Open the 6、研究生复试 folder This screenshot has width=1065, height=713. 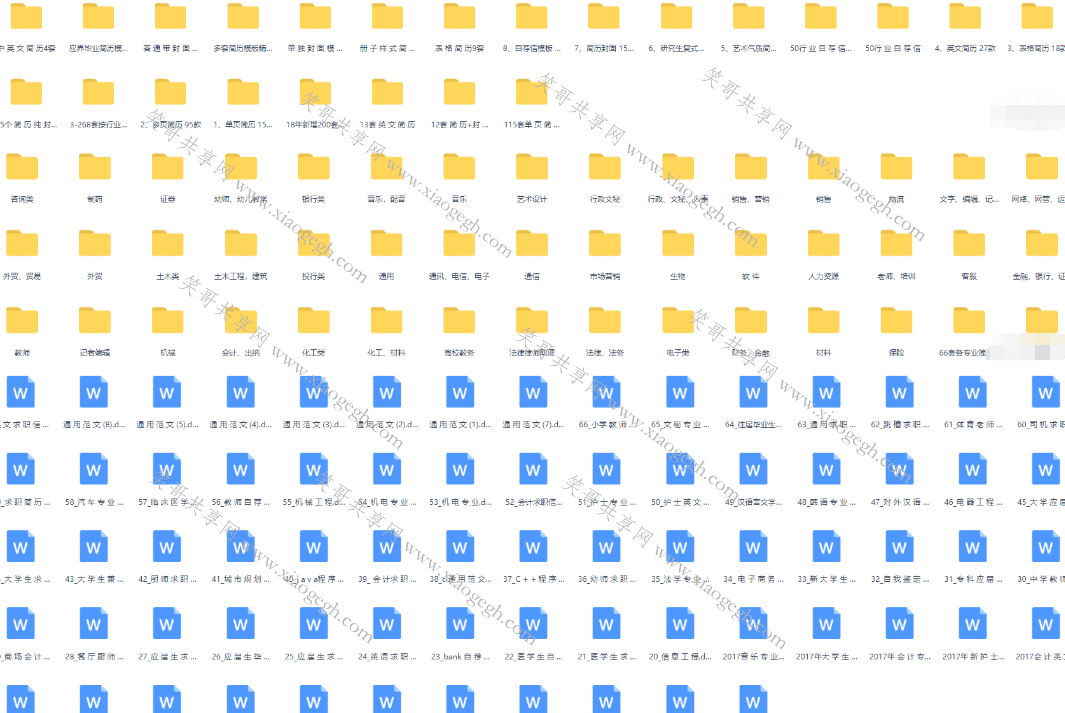676,16
